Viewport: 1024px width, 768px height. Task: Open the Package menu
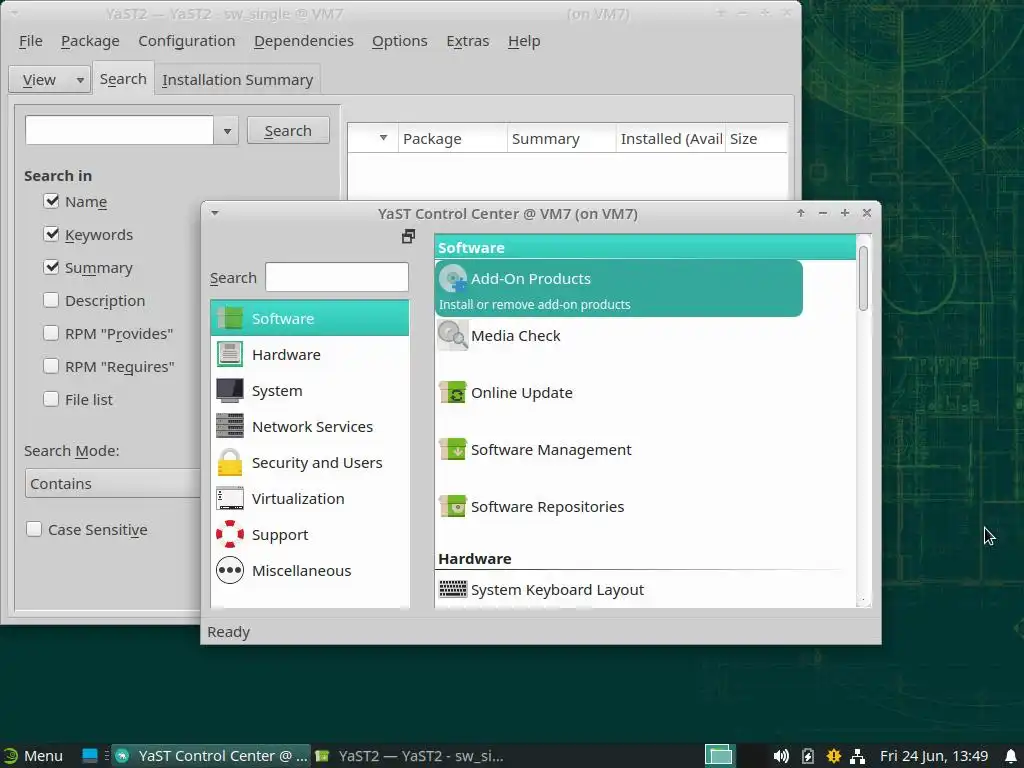pyautogui.click(x=90, y=41)
